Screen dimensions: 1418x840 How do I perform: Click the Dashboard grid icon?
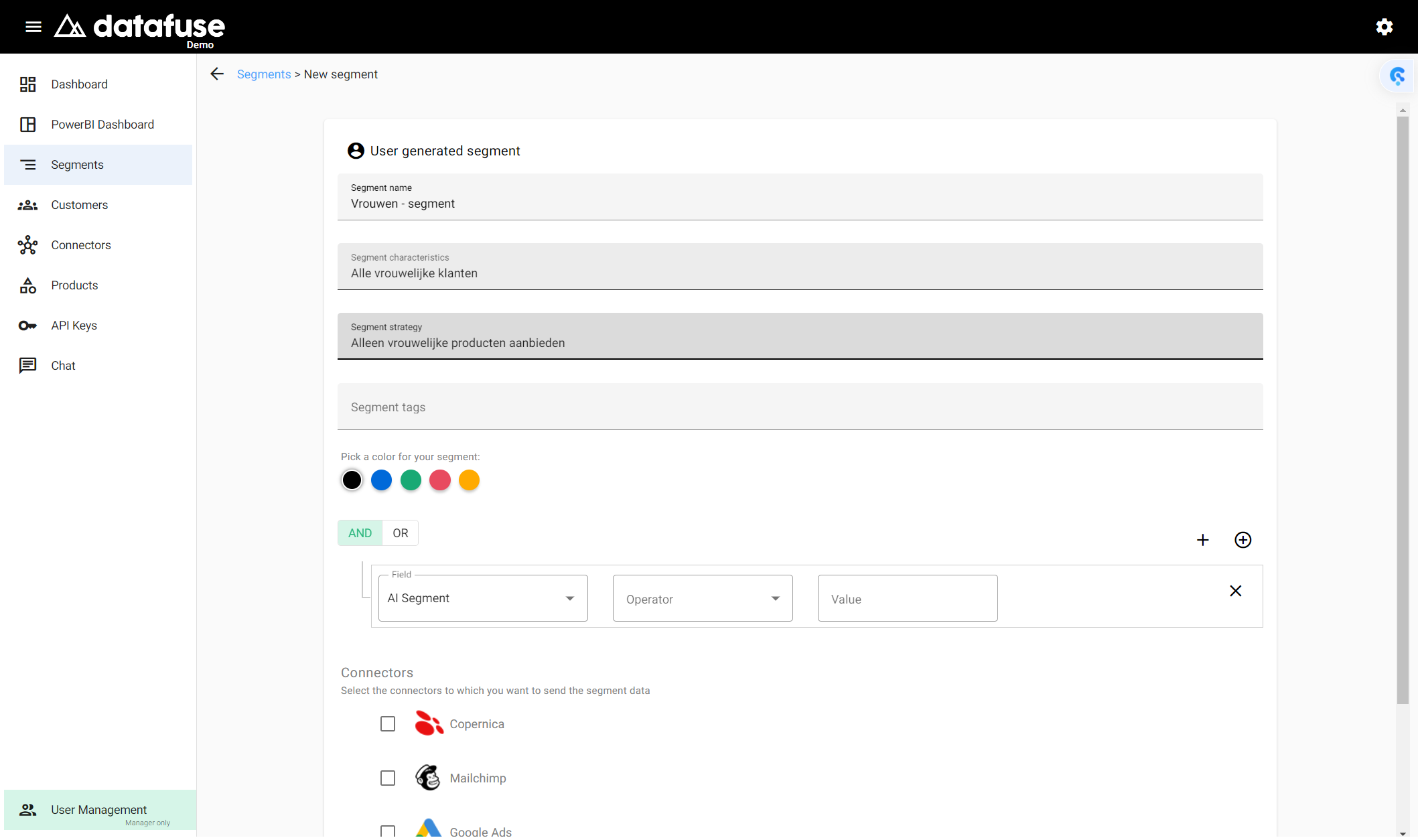click(27, 84)
